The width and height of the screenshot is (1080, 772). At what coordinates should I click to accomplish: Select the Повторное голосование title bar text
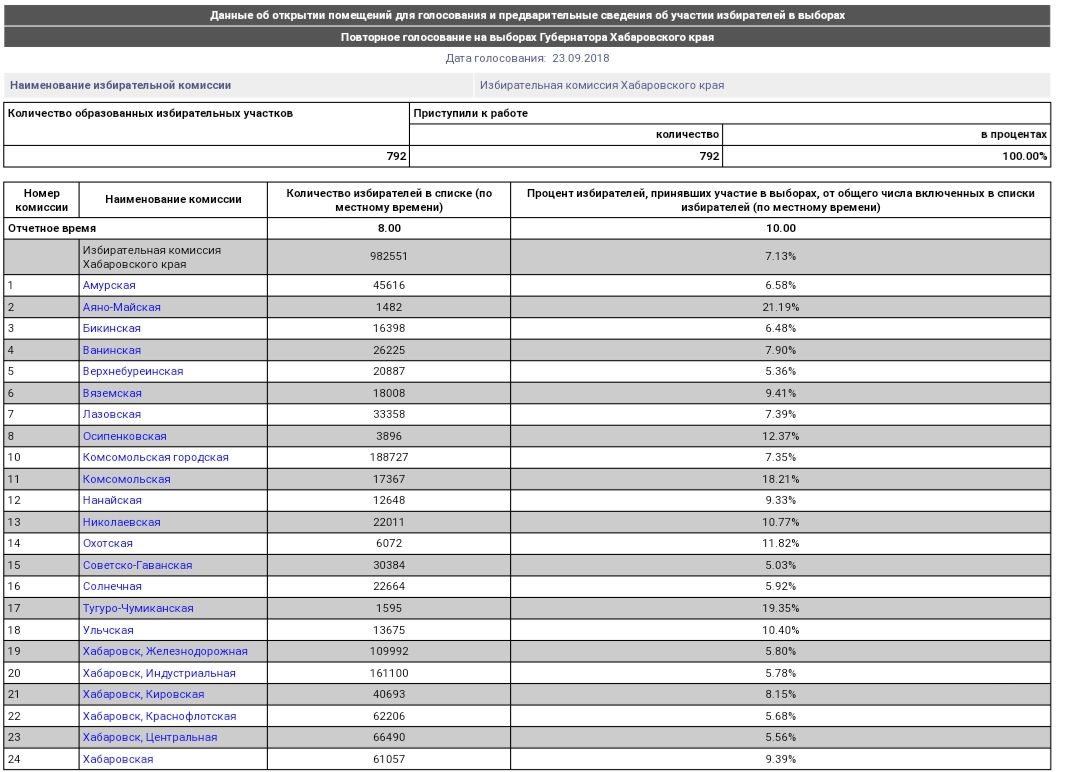click(527, 37)
